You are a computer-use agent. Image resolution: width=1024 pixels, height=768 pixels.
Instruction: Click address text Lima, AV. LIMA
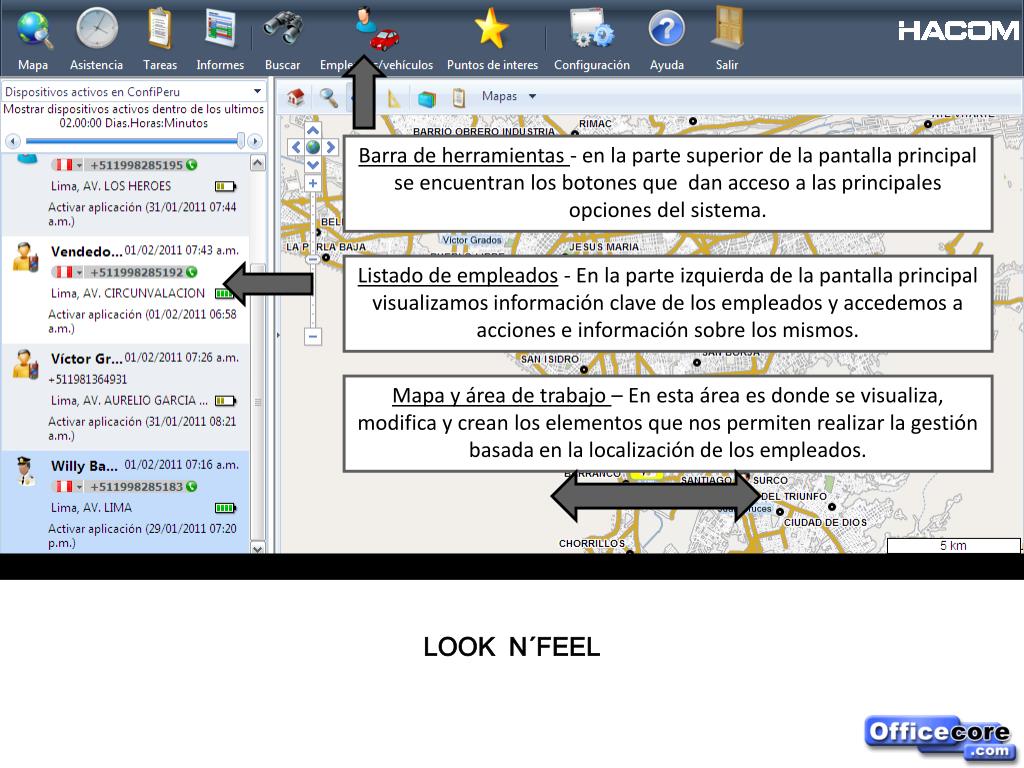pos(91,508)
